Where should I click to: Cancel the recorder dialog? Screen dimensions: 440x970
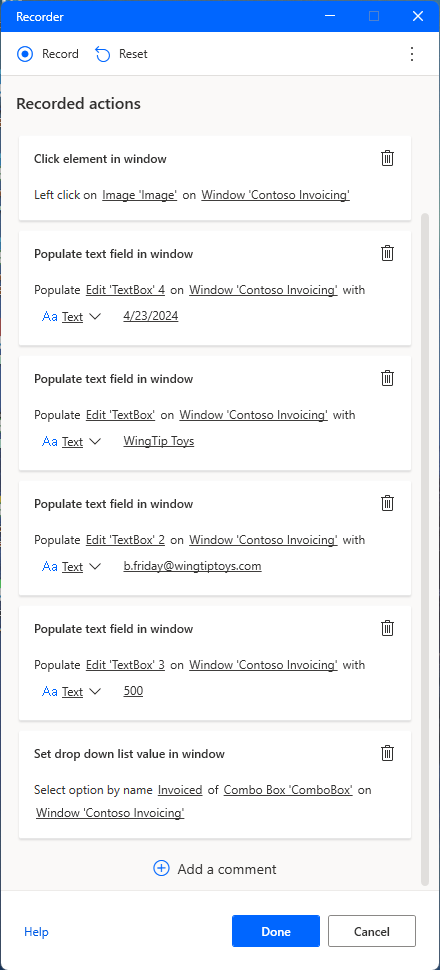(372, 931)
